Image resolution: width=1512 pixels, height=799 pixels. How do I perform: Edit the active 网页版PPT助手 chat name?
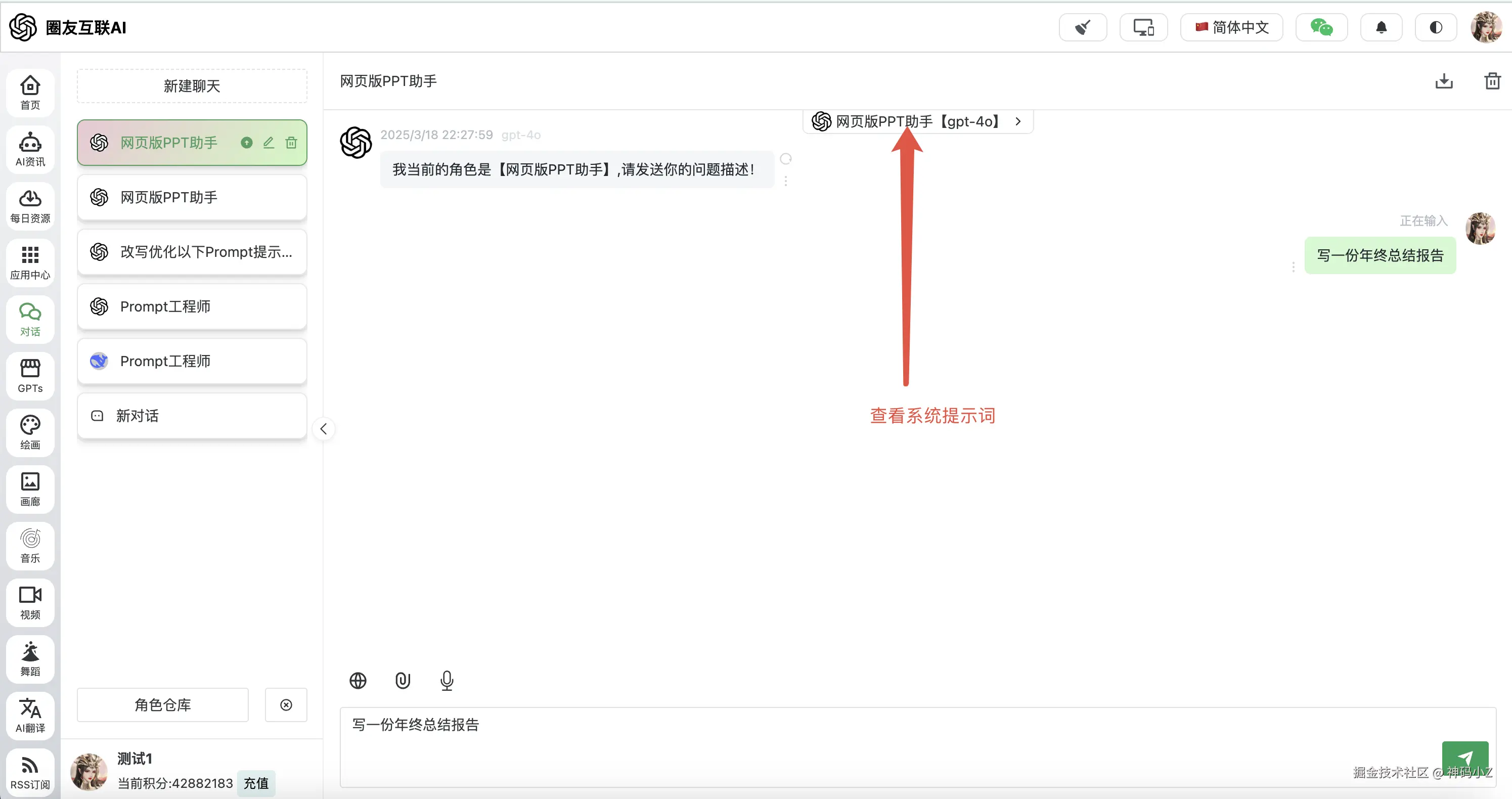pyautogui.click(x=269, y=143)
